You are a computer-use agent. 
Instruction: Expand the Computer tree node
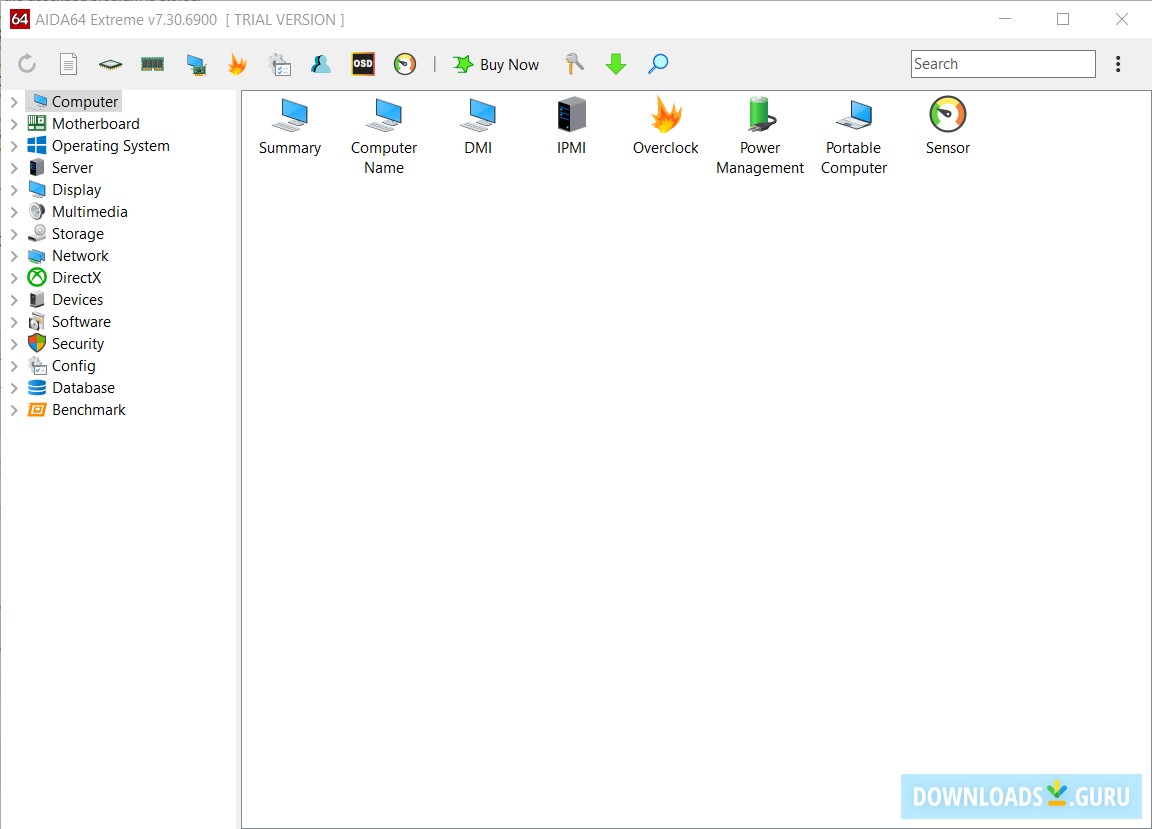pyautogui.click(x=14, y=102)
